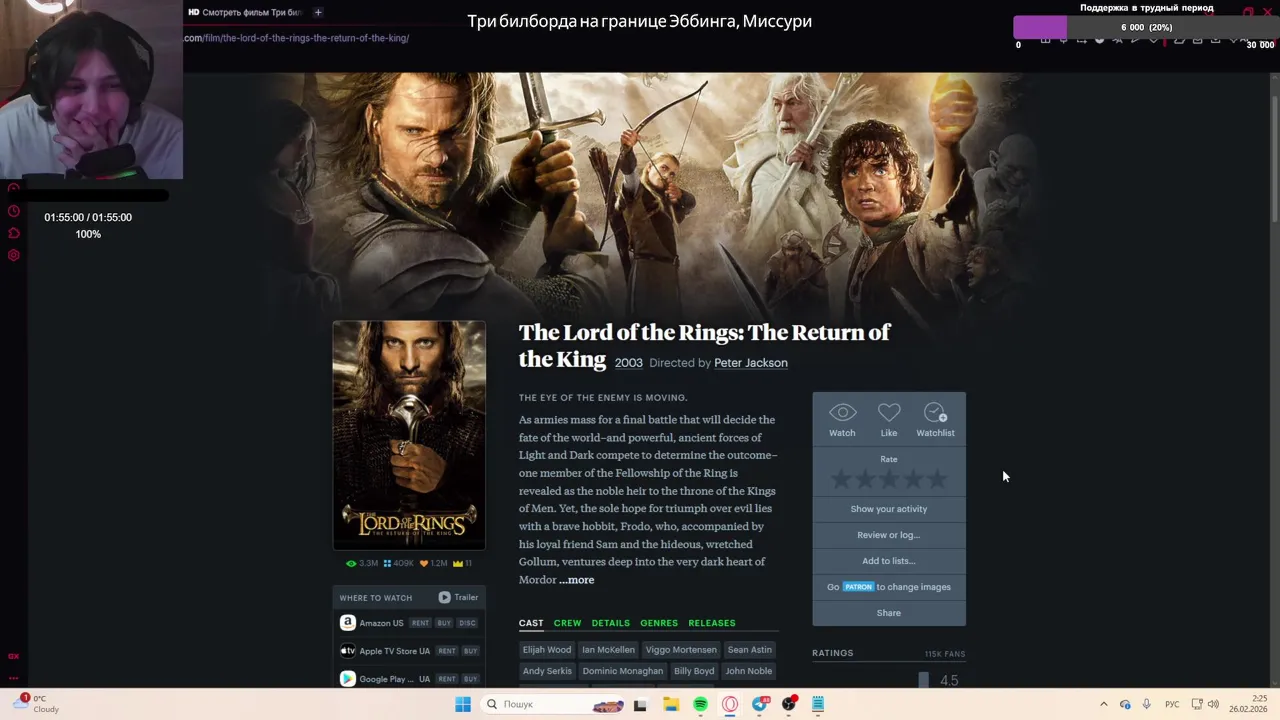Open Sean Astin cast member
This screenshot has width=1280, height=720.
(x=750, y=650)
